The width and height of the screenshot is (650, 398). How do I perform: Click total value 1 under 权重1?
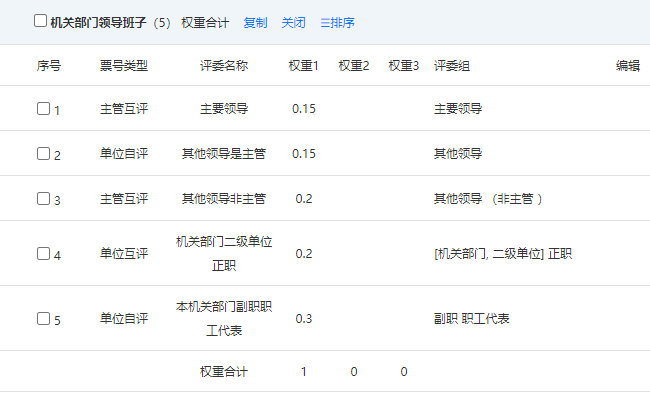coord(304,371)
